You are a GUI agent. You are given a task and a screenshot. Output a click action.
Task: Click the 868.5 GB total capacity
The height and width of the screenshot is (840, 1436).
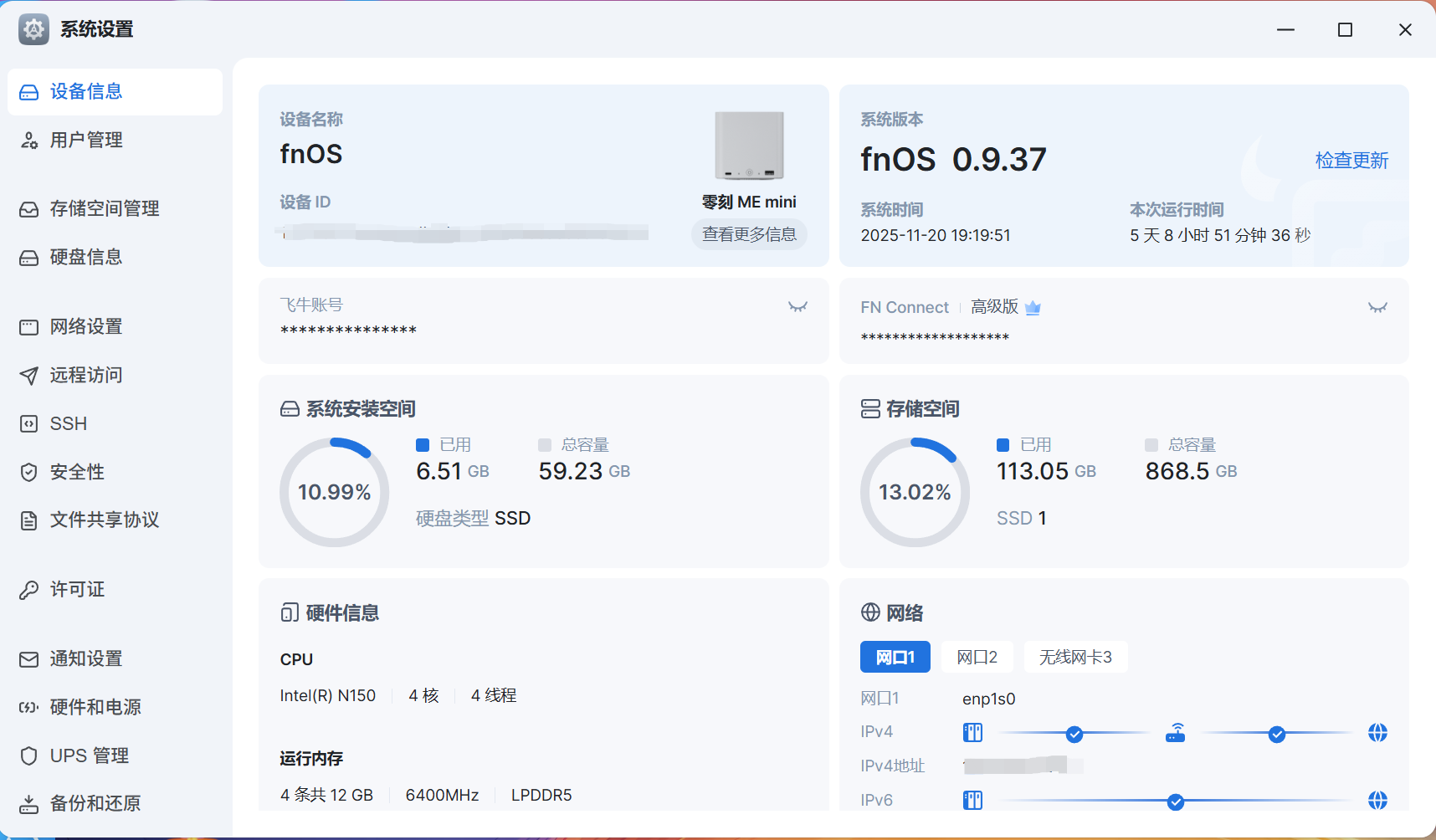click(1191, 471)
